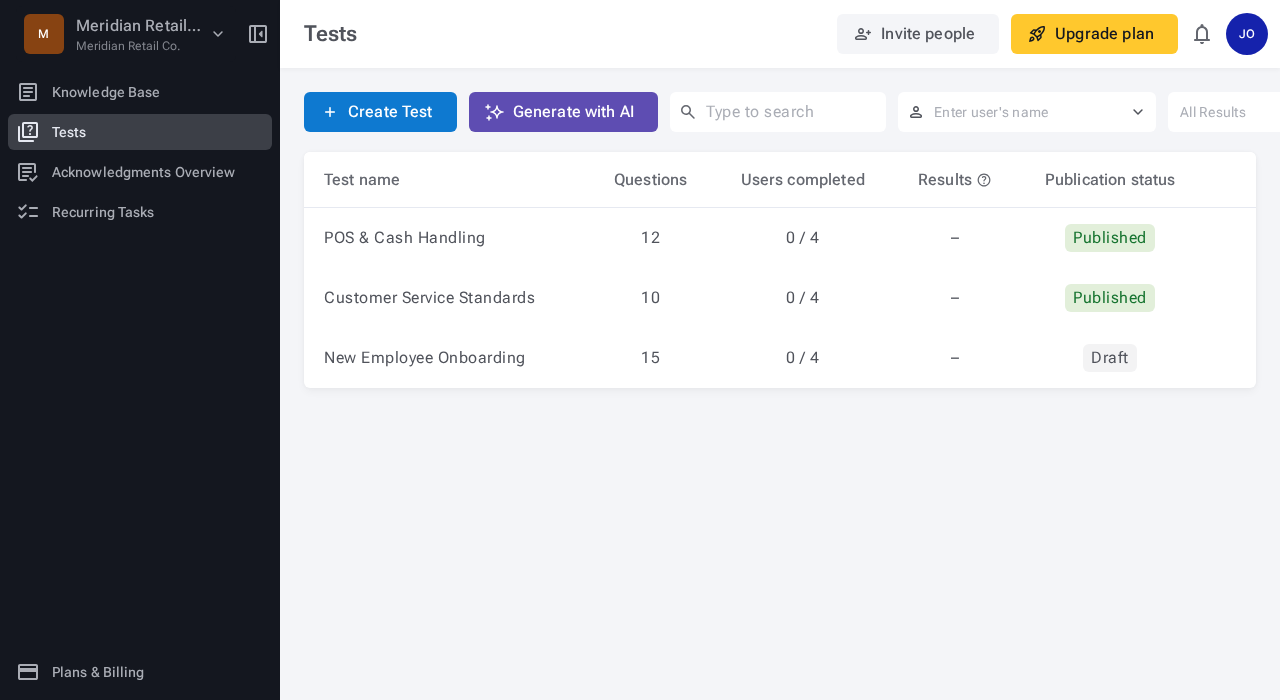Click the Results help question icon
Screen dimensions: 1280x700
(x=984, y=180)
